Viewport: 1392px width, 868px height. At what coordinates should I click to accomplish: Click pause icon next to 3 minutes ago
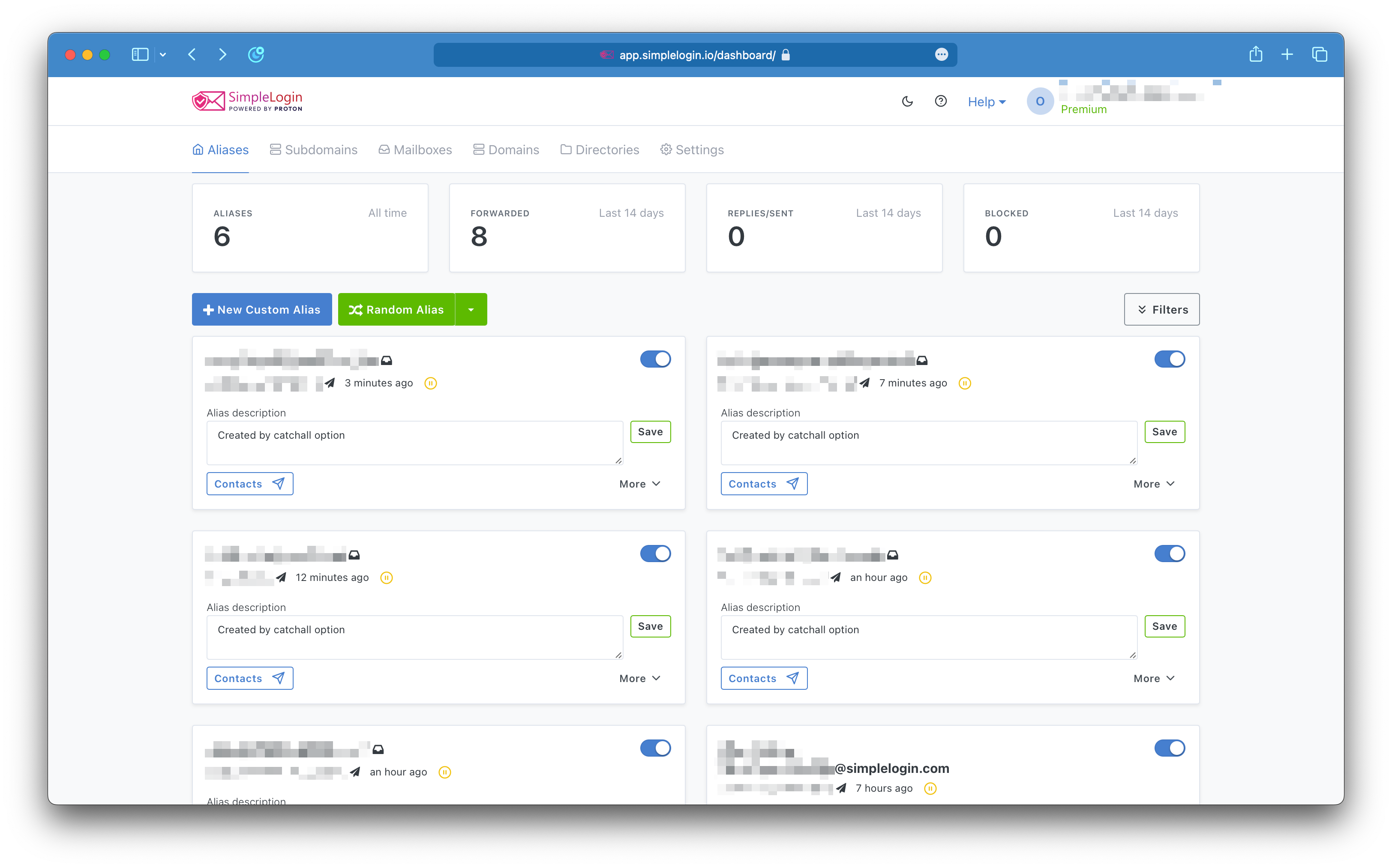(x=431, y=383)
